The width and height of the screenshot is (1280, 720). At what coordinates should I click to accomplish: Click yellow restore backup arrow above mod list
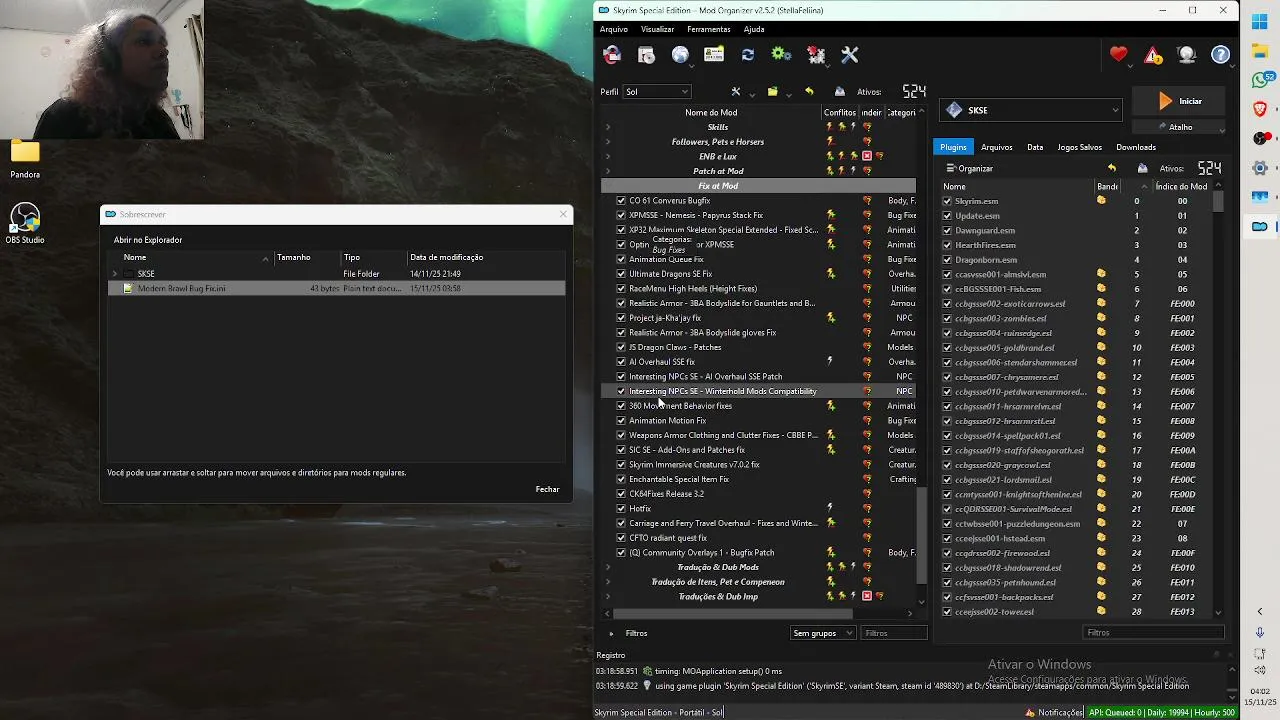(x=809, y=91)
